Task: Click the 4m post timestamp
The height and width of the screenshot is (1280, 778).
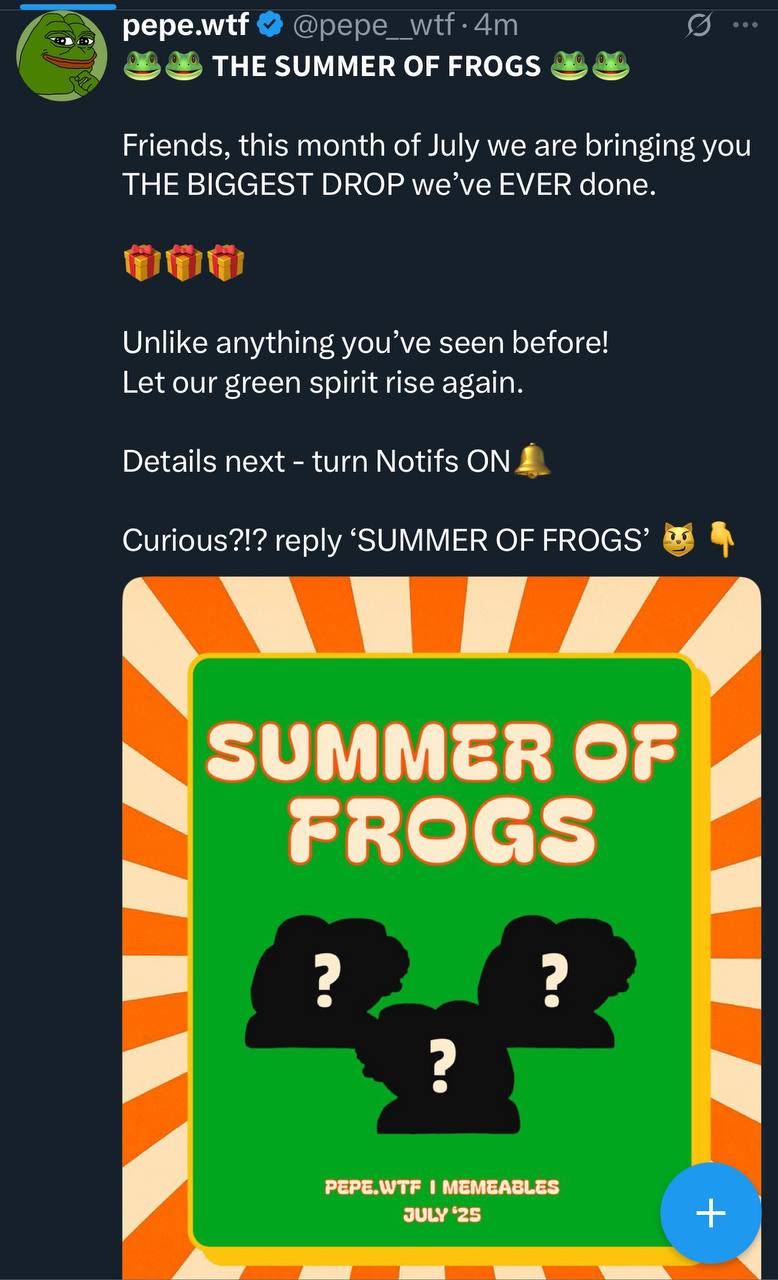Action: coord(499,25)
